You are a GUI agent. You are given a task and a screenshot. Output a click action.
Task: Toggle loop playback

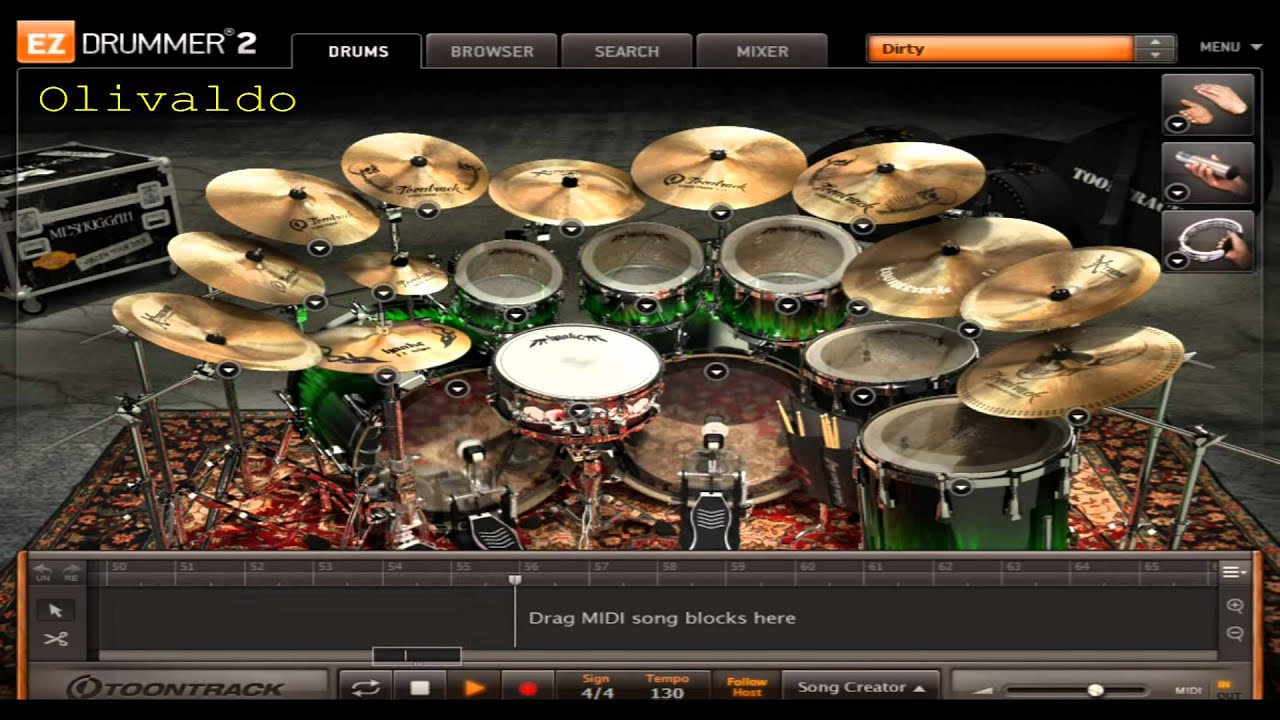click(x=365, y=688)
